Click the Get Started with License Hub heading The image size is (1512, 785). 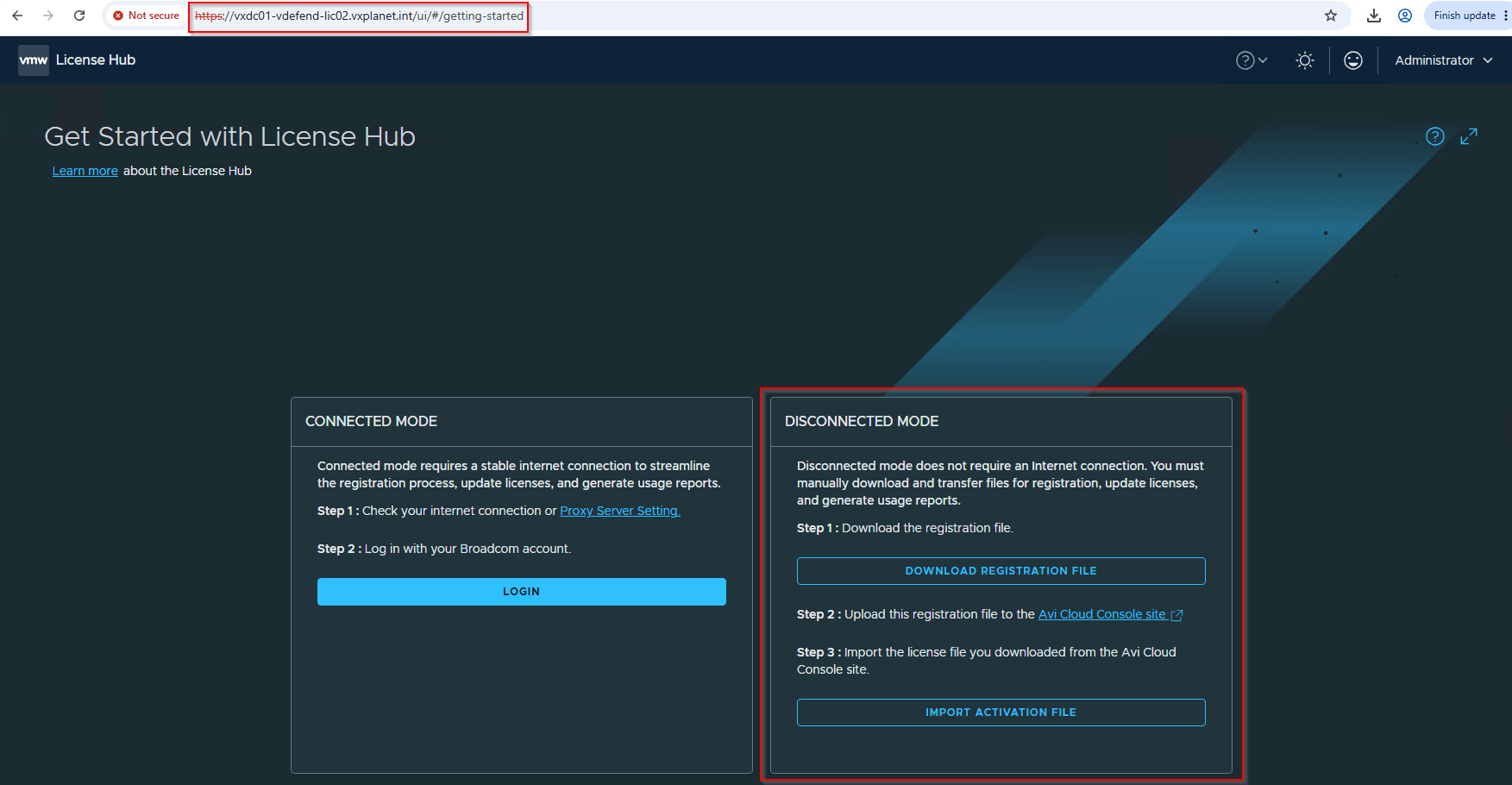tap(230, 136)
